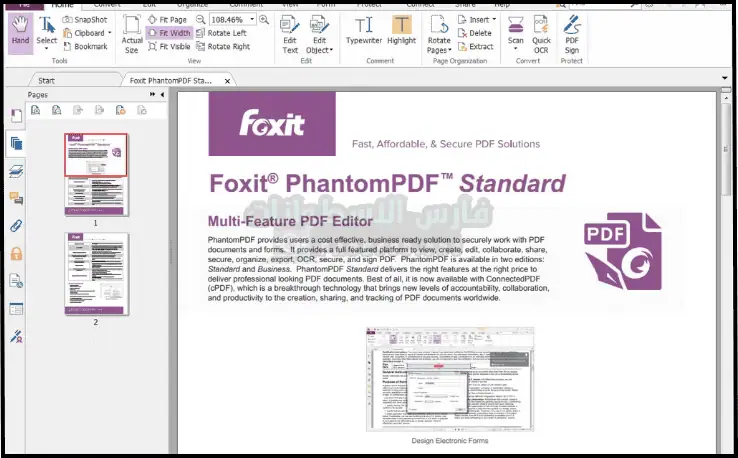Open the Security lock panel icon
The height and width of the screenshot is (458, 738).
pyautogui.click(x=16, y=254)
